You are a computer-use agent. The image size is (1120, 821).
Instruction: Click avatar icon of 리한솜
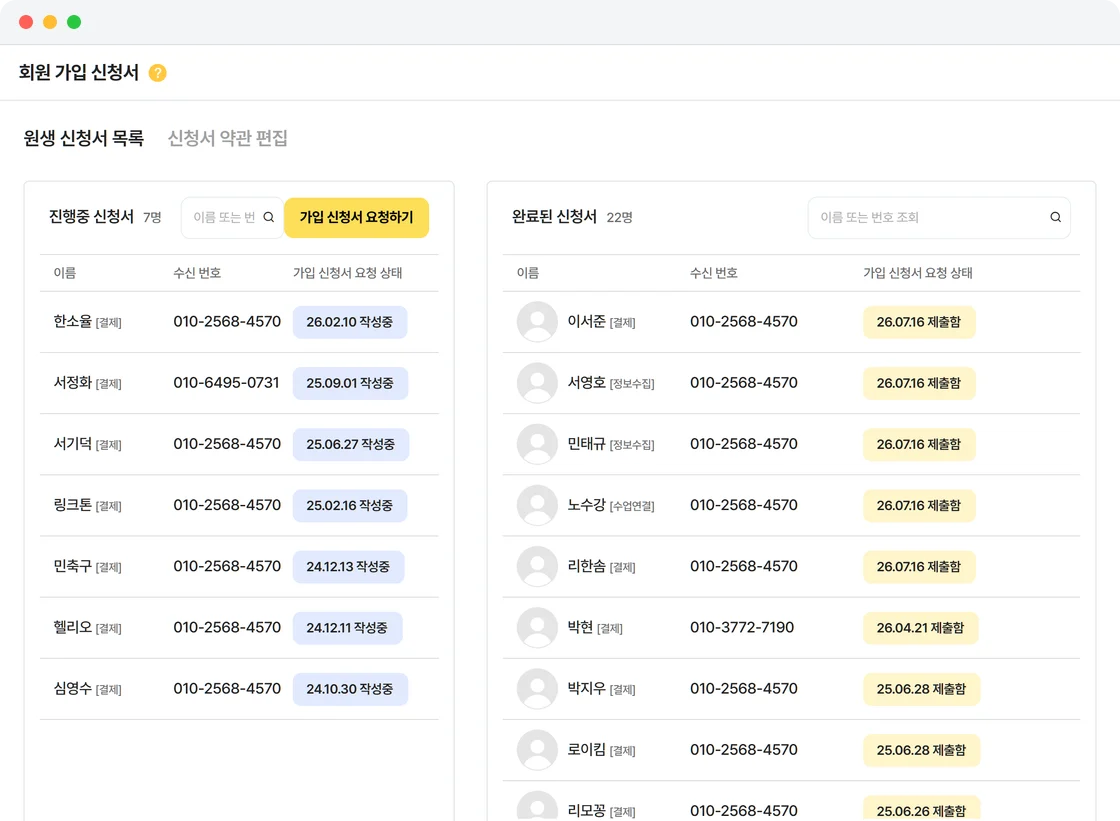click(x=537, y=566)
